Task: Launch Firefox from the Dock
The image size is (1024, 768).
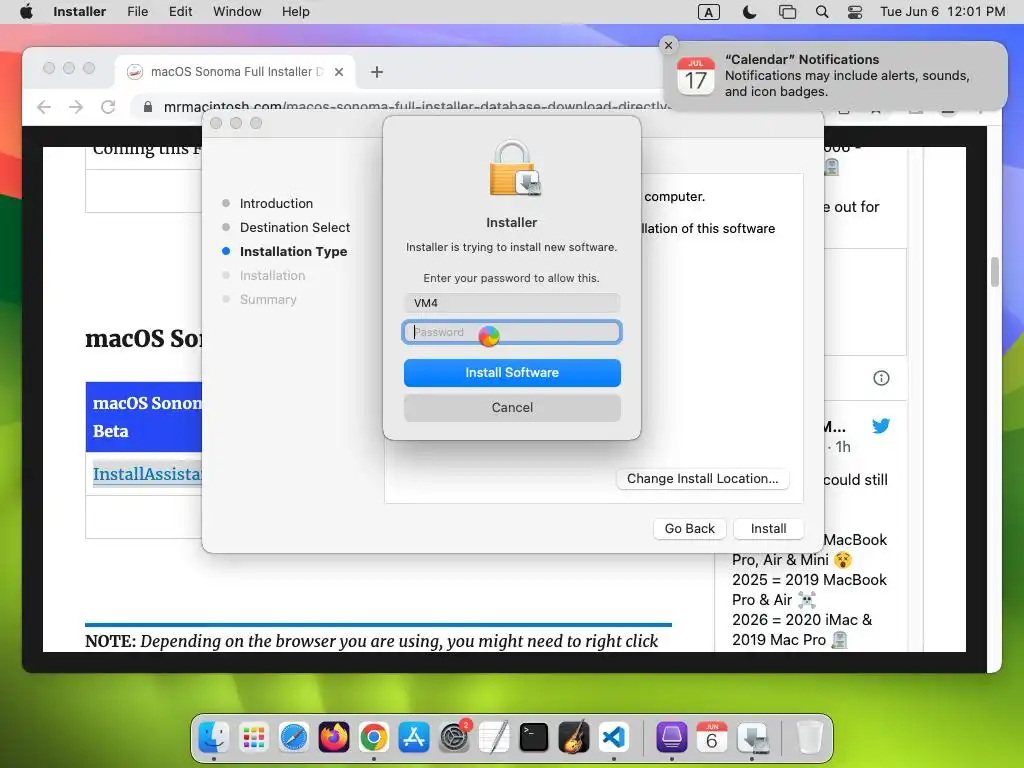Action: (334, 737)
